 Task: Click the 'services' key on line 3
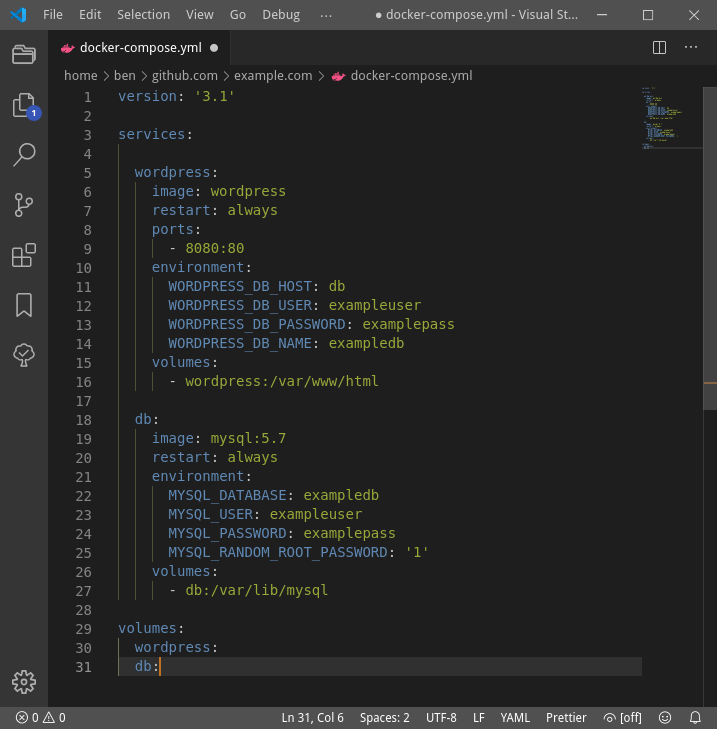(152, 134)
